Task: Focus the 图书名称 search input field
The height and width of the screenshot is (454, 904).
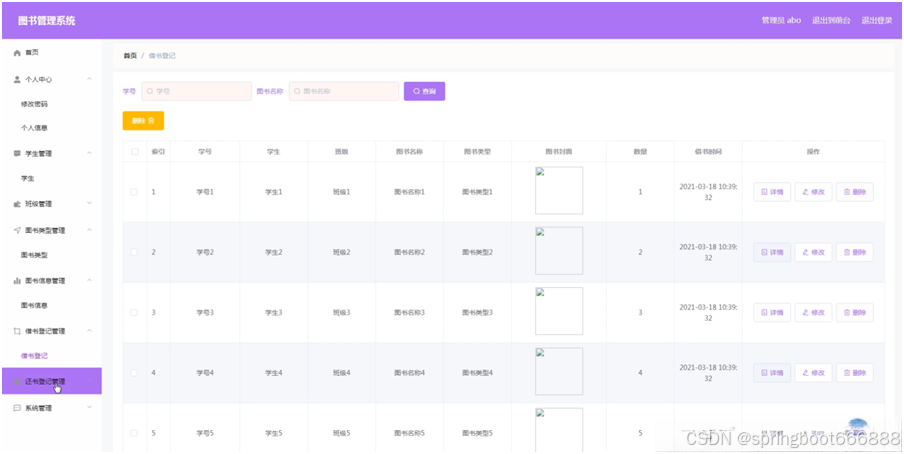Action: 344,91
